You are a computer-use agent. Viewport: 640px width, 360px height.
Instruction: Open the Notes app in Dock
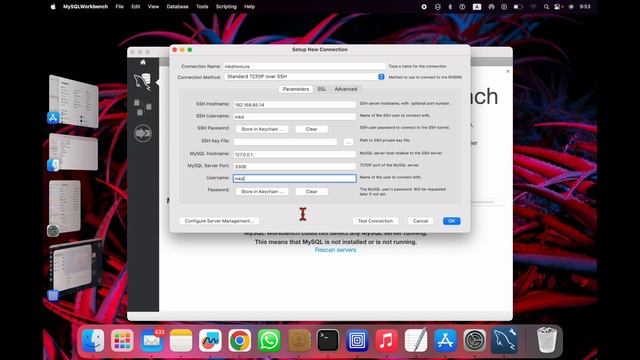[181, 340]
